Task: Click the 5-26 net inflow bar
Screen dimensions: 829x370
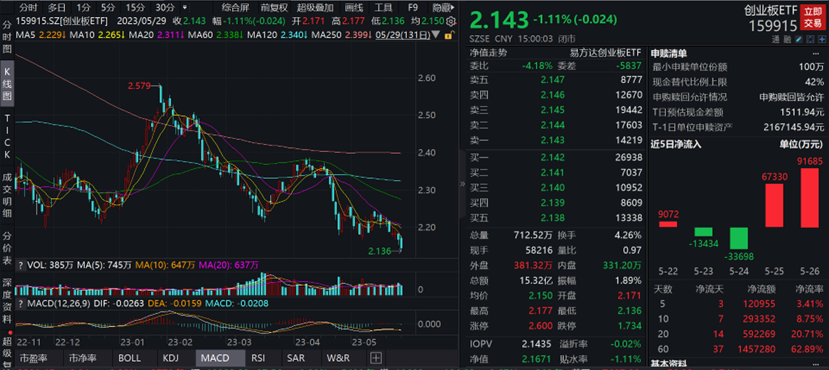Action: pos(810,198)
